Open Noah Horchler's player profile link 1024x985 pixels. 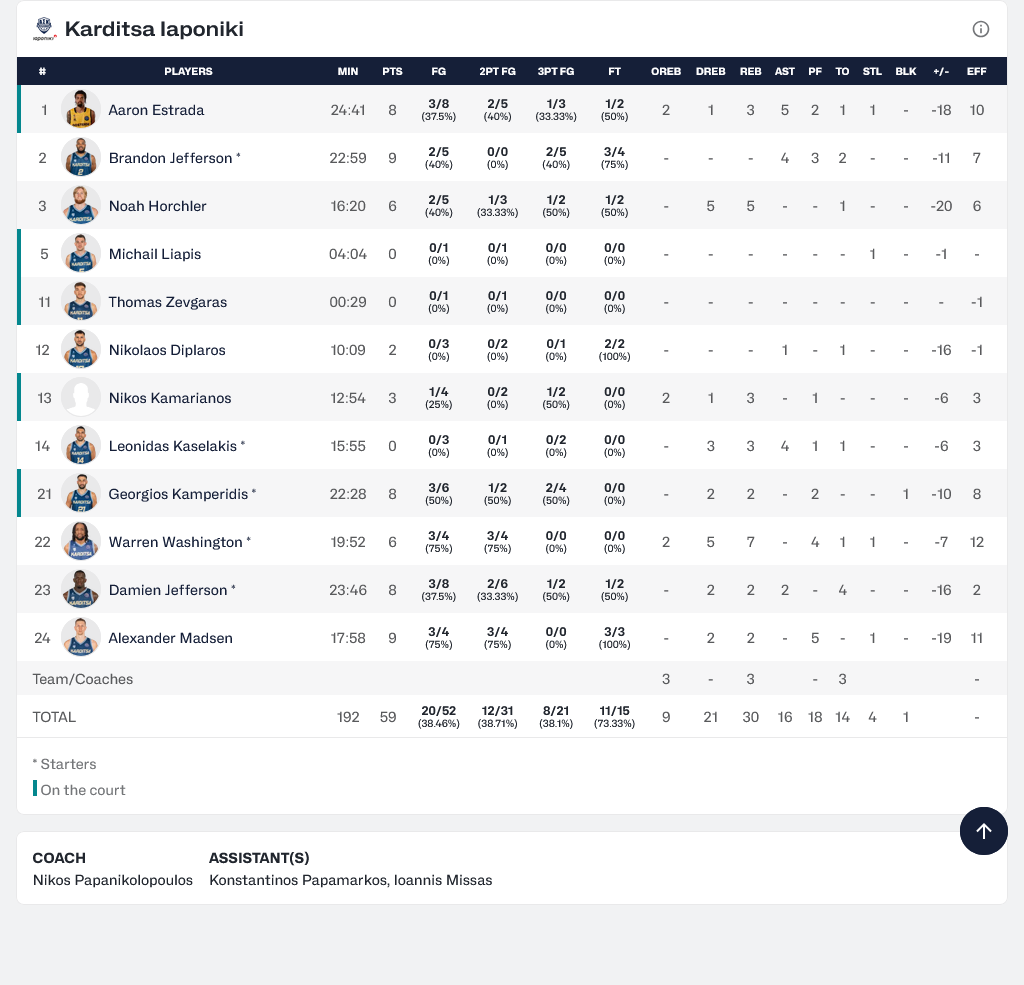tap(157, 206)
